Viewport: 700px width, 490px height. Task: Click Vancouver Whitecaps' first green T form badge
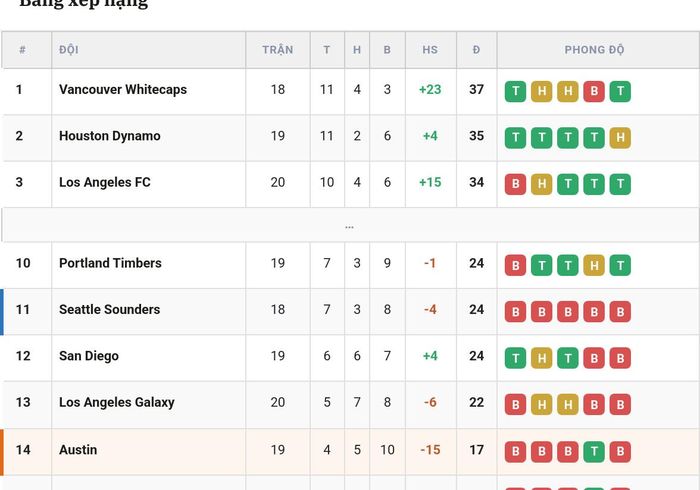pyautogui.click(x=515, y=91)
